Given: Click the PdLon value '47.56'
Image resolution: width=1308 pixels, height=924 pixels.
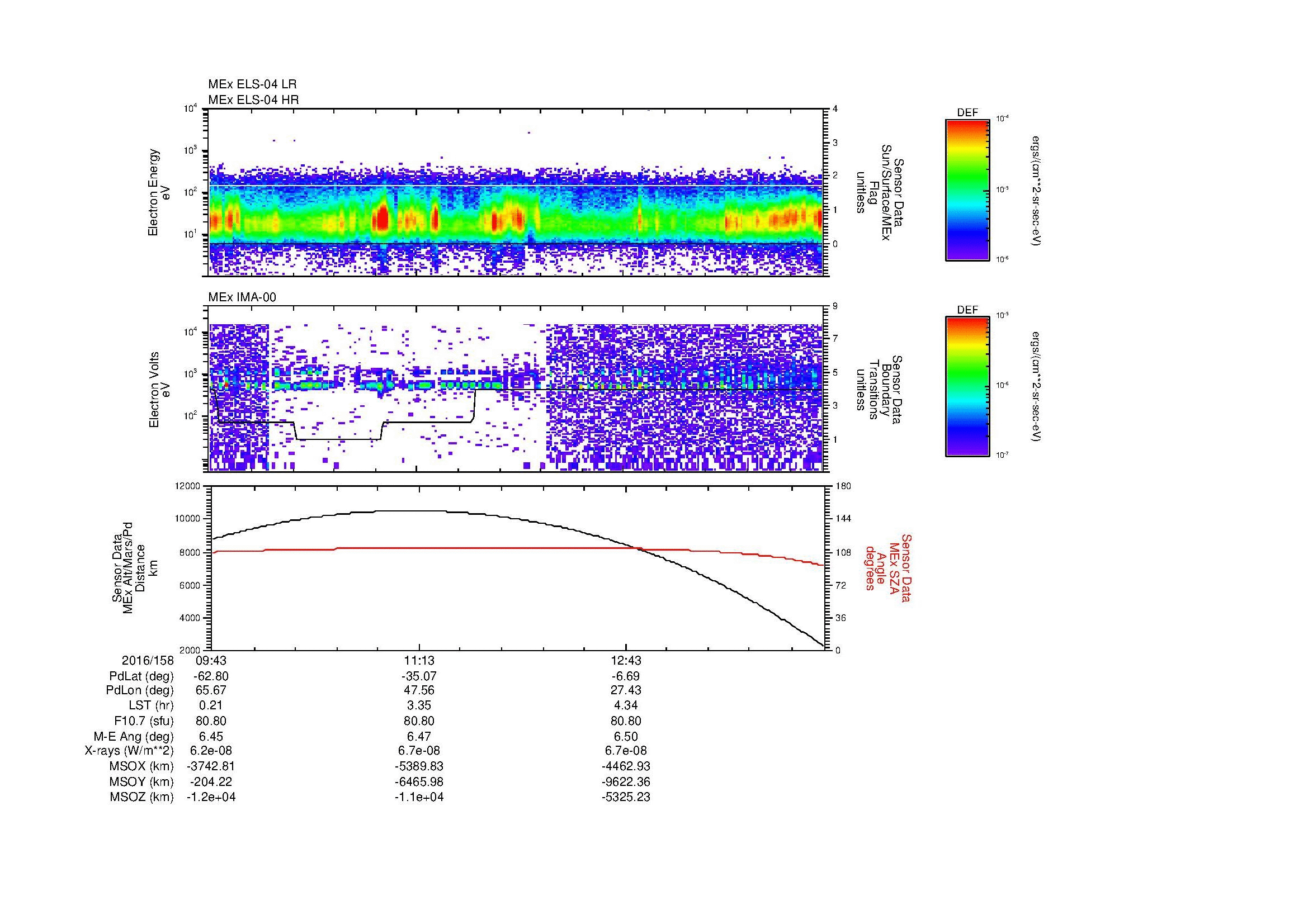Looking at the screenshot, I should tap(419, 690).
